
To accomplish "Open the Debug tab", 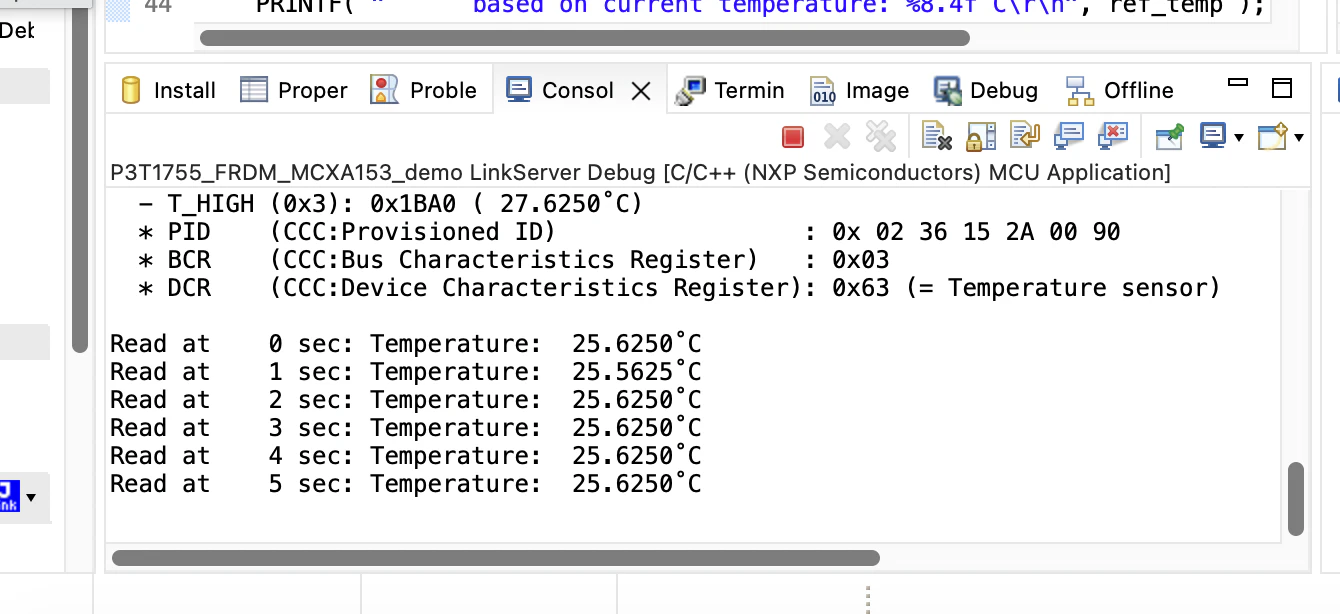I will point(986,90).
